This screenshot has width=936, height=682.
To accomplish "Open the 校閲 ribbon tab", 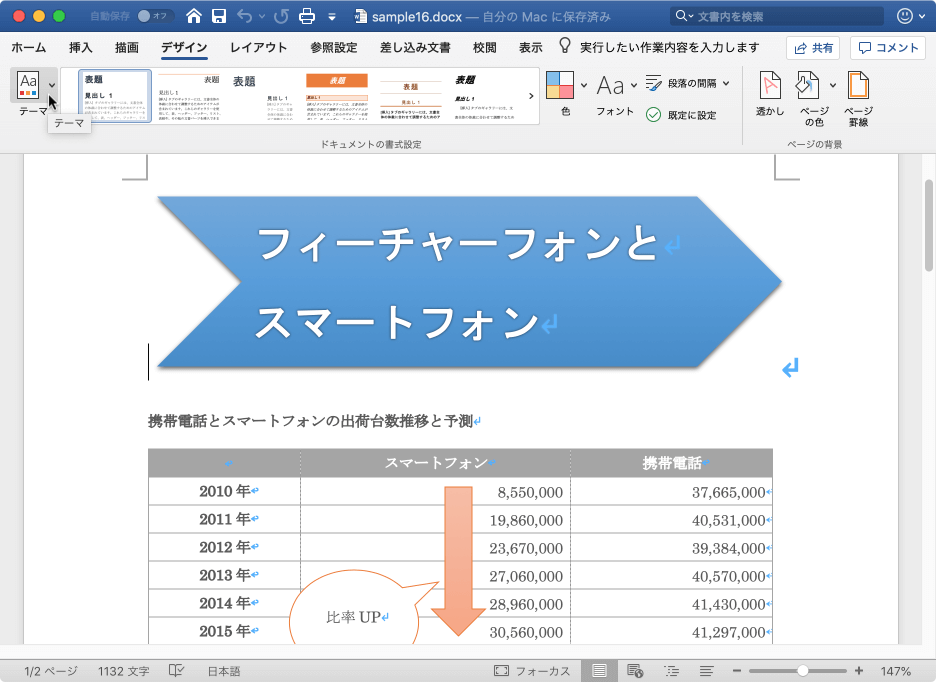I will point(483,46).
